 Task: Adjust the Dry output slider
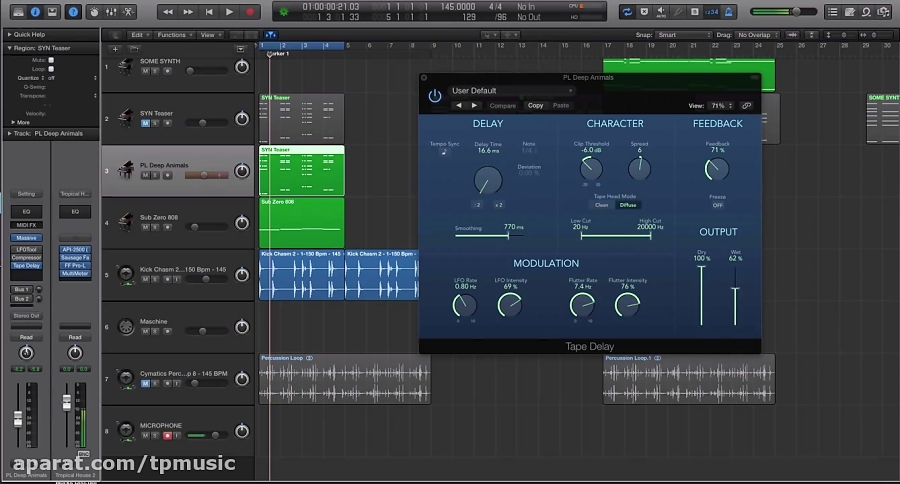coord(701,296)
